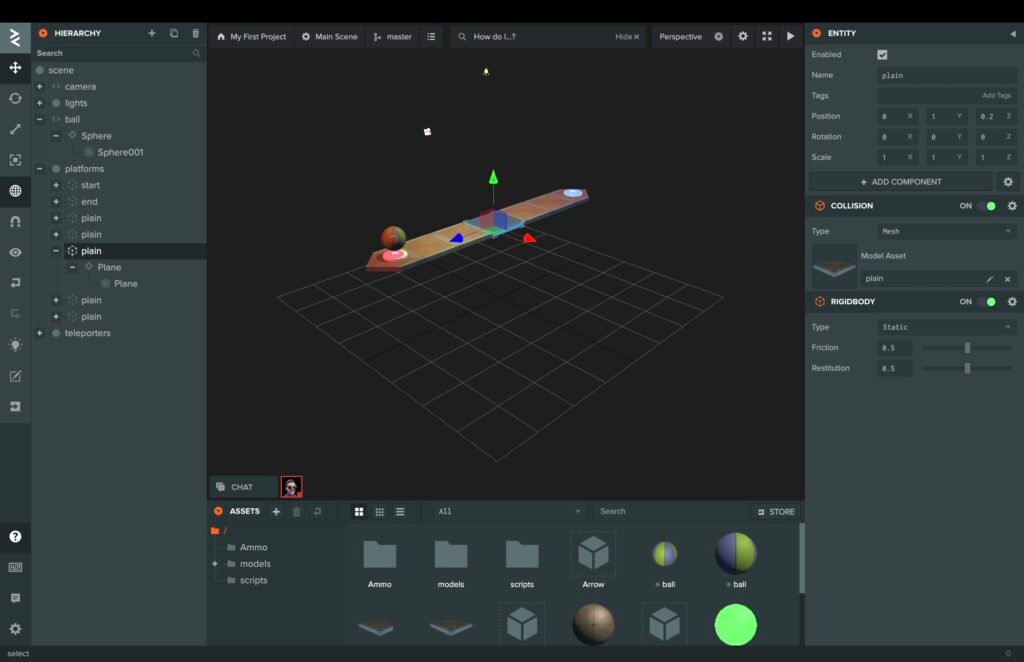Select the Translate gizmo tool
This screenshot has height=662, width=1024.
[x=15, y=68]
